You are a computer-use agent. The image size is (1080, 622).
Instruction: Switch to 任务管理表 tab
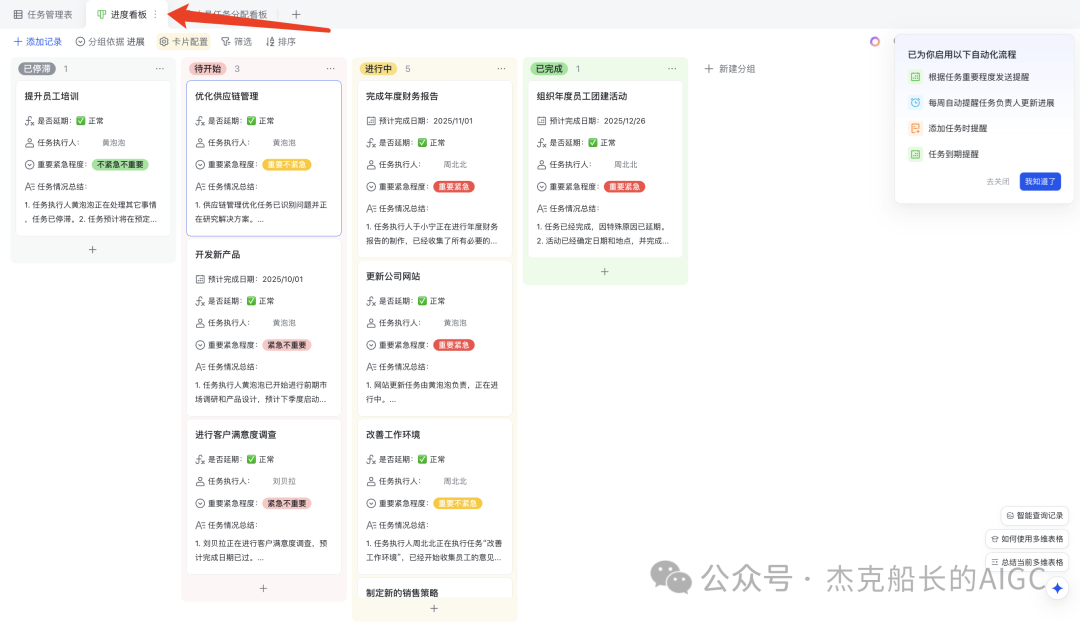tap(43, 14)
